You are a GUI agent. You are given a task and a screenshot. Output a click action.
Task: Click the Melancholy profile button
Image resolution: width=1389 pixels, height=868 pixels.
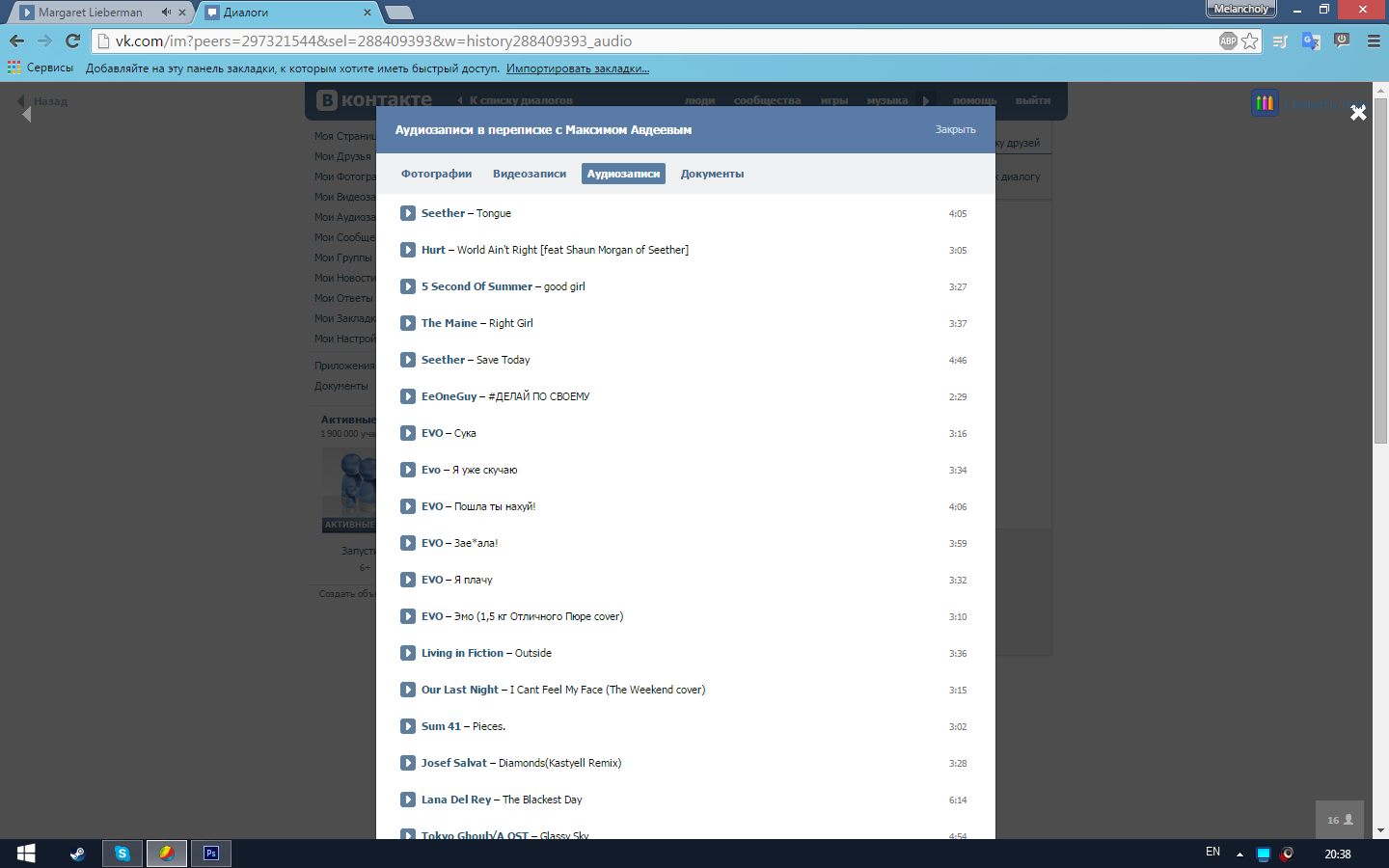[1241, 9]
